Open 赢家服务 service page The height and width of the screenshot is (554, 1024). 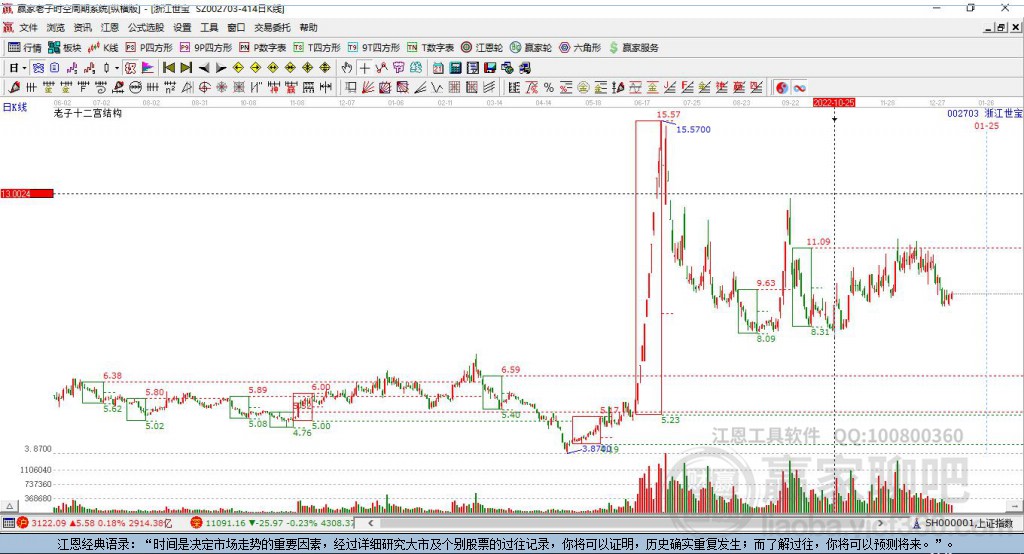633,48
